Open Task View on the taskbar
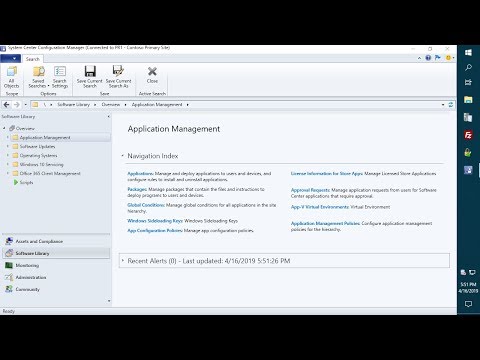Image resolution: width=480 pixels, height=360 pixels. click(x=468, y=82)
